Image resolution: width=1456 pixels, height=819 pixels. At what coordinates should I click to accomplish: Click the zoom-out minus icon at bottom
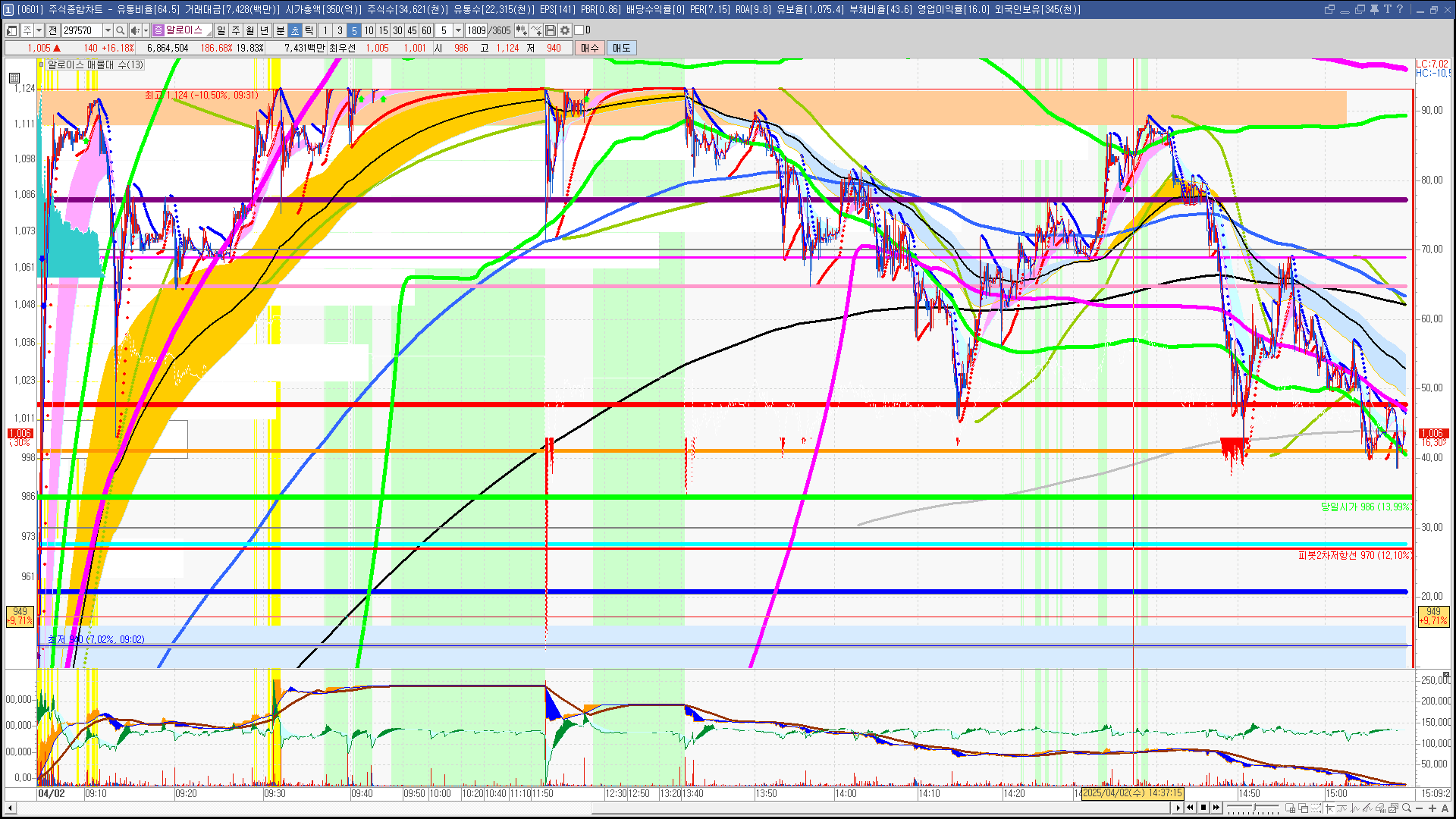point(1420,808)
